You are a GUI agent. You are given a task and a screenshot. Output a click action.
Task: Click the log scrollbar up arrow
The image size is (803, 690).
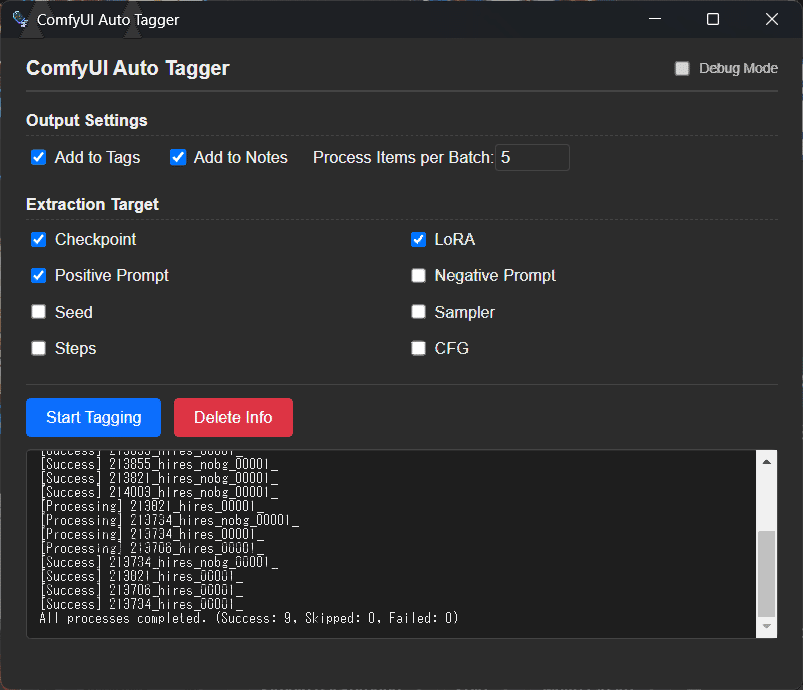(767, 462)
